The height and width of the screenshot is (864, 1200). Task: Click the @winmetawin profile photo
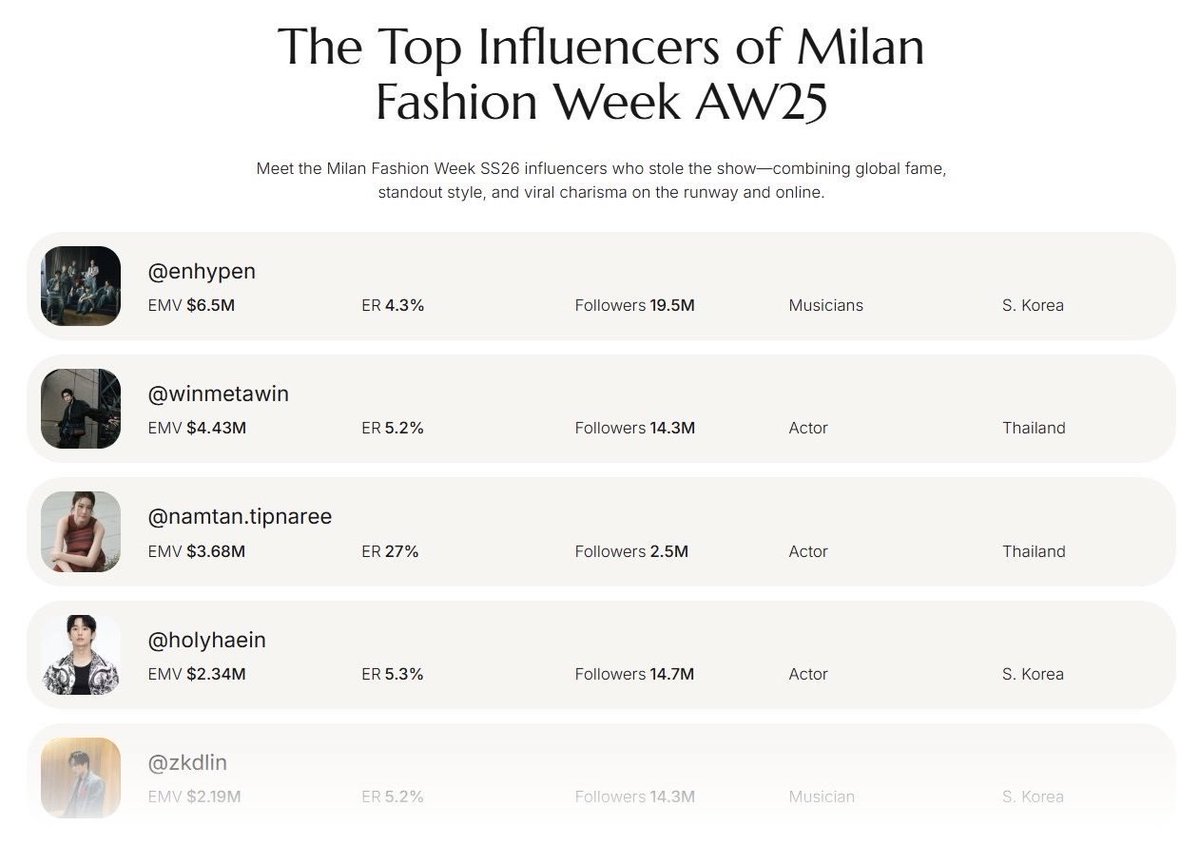(x=81, y=409)
